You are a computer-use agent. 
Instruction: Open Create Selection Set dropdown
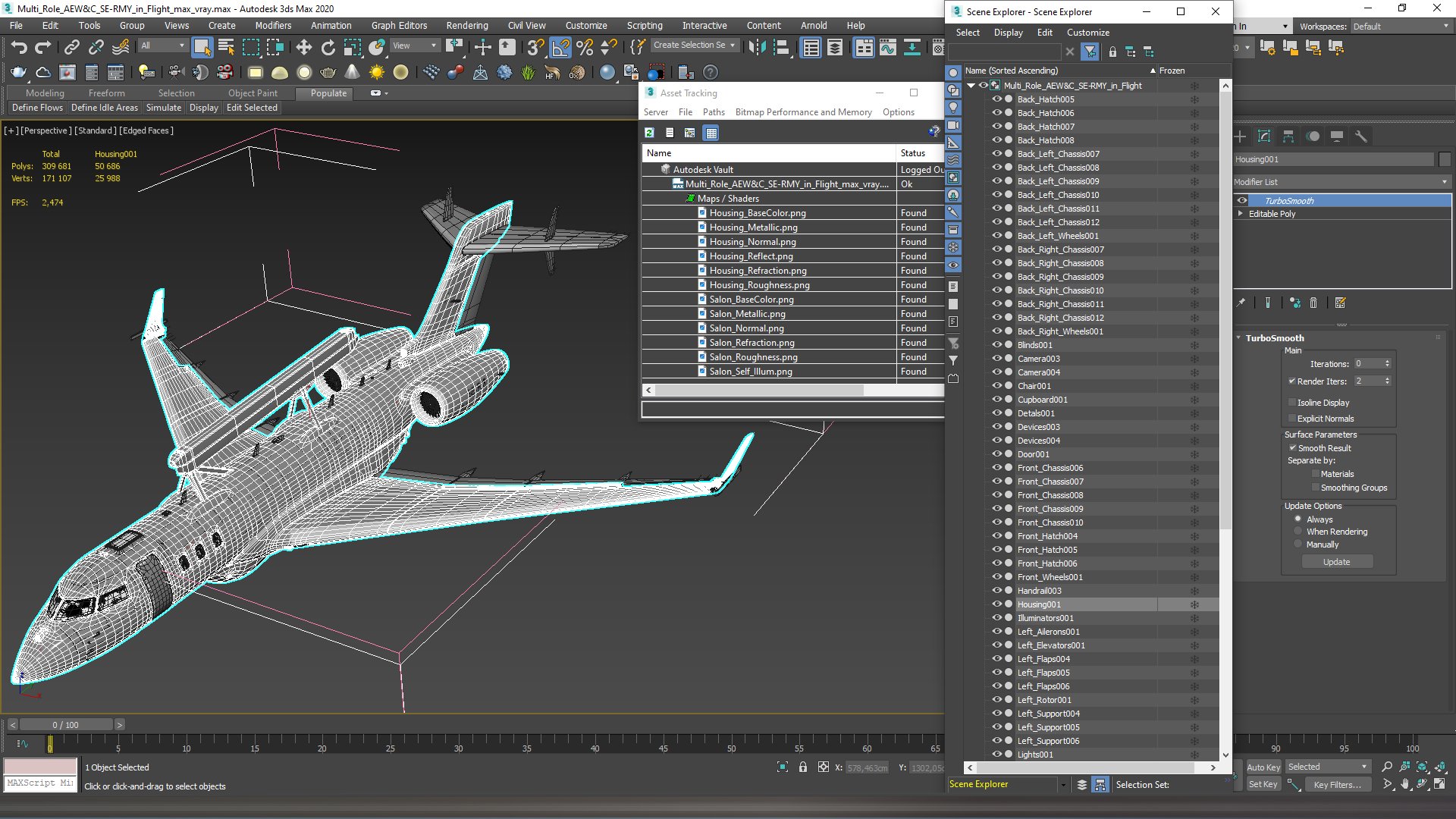(695, 45)
